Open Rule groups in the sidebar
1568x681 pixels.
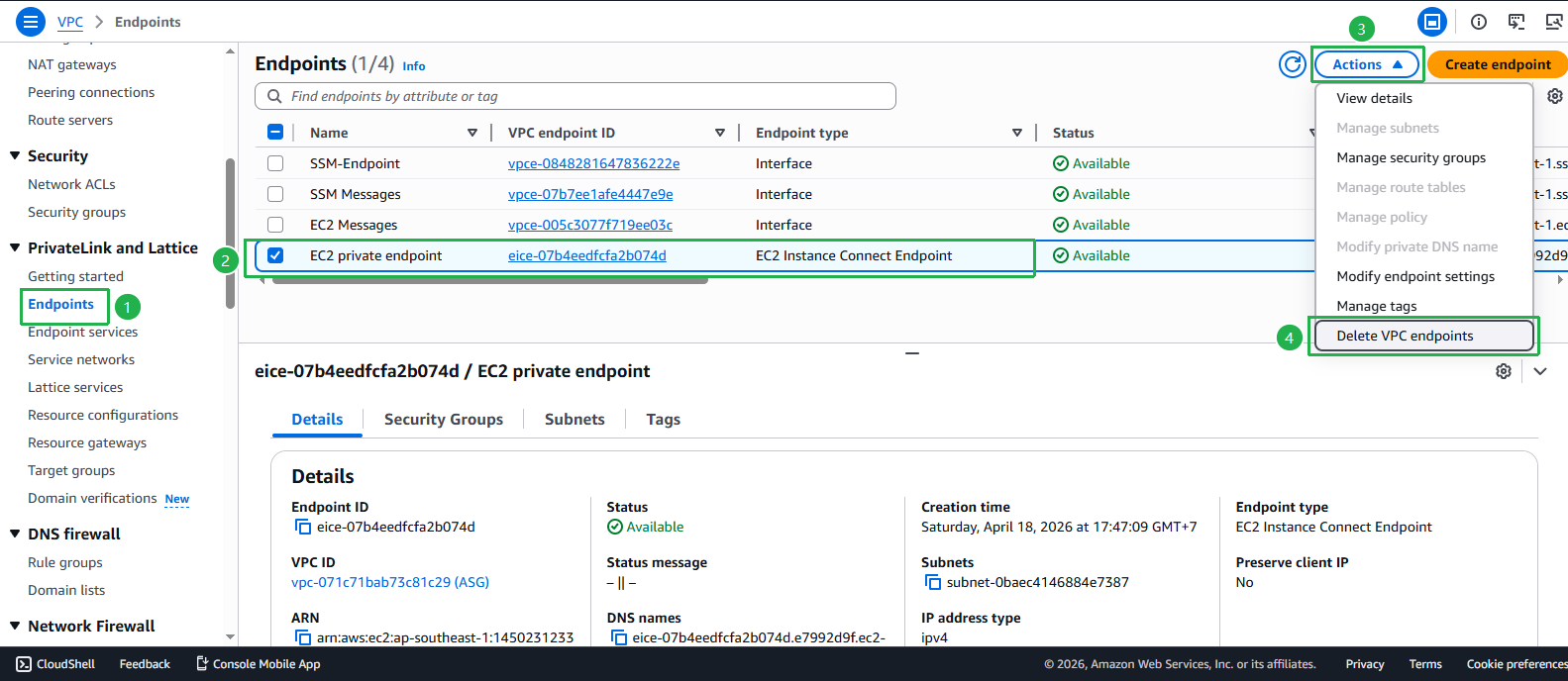(65, 563)
